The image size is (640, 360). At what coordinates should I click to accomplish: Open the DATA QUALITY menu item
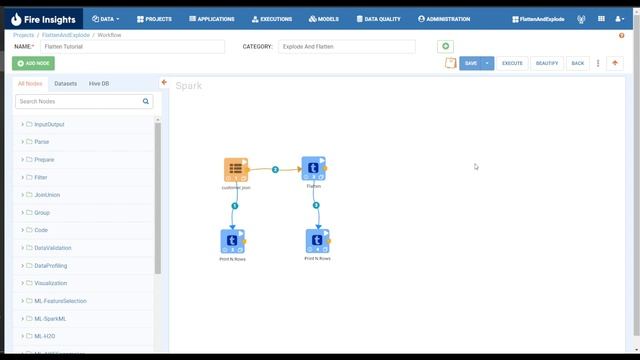pos(378,19)
